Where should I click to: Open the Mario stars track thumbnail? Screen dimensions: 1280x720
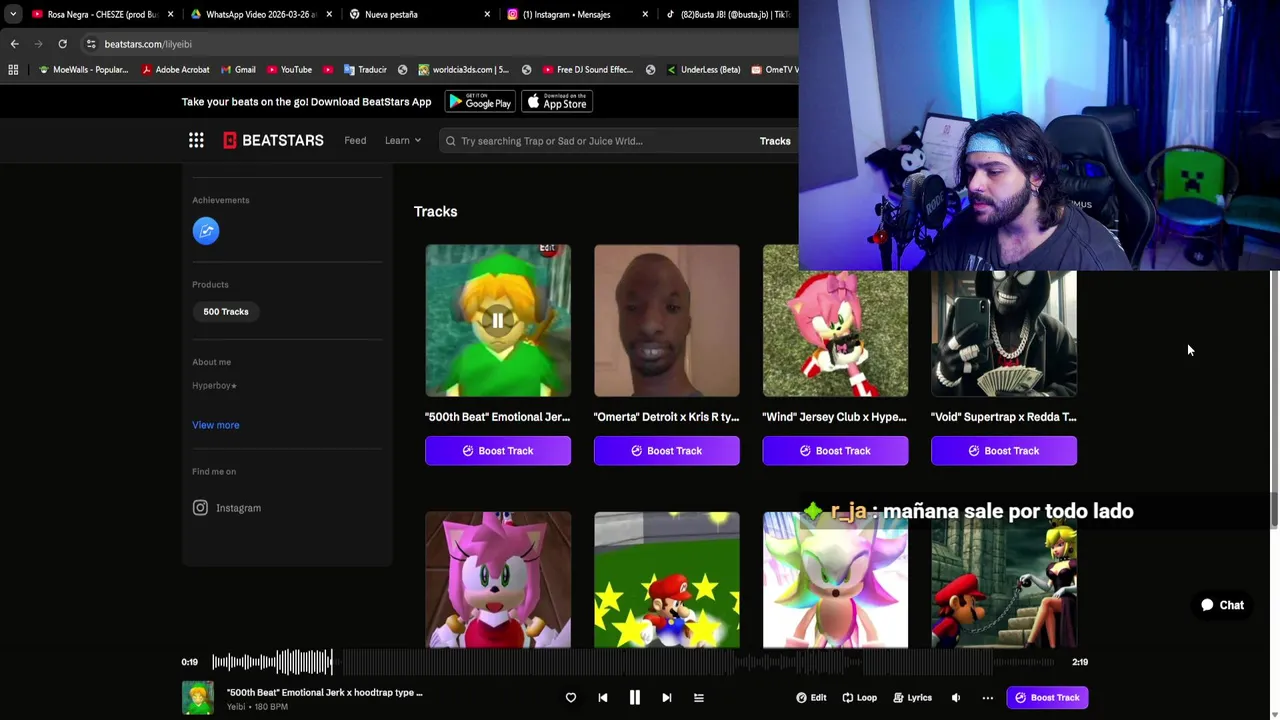[667, 580]
